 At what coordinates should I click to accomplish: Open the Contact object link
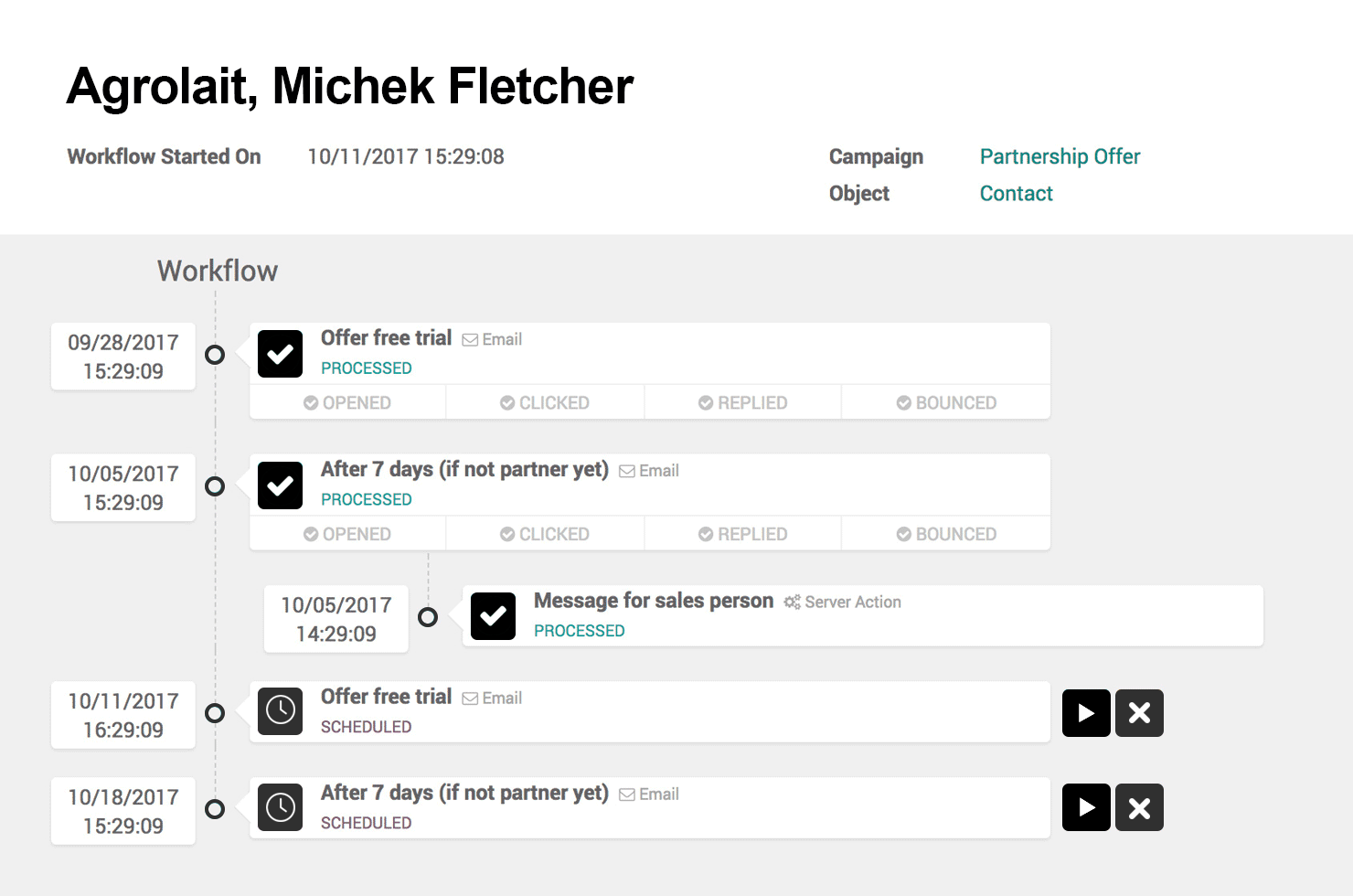tap(1016, 193)
